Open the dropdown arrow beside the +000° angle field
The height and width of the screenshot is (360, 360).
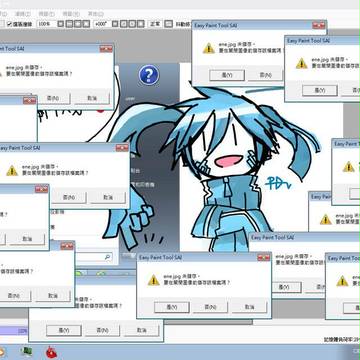pyautogui.click(x=115, y=24)
